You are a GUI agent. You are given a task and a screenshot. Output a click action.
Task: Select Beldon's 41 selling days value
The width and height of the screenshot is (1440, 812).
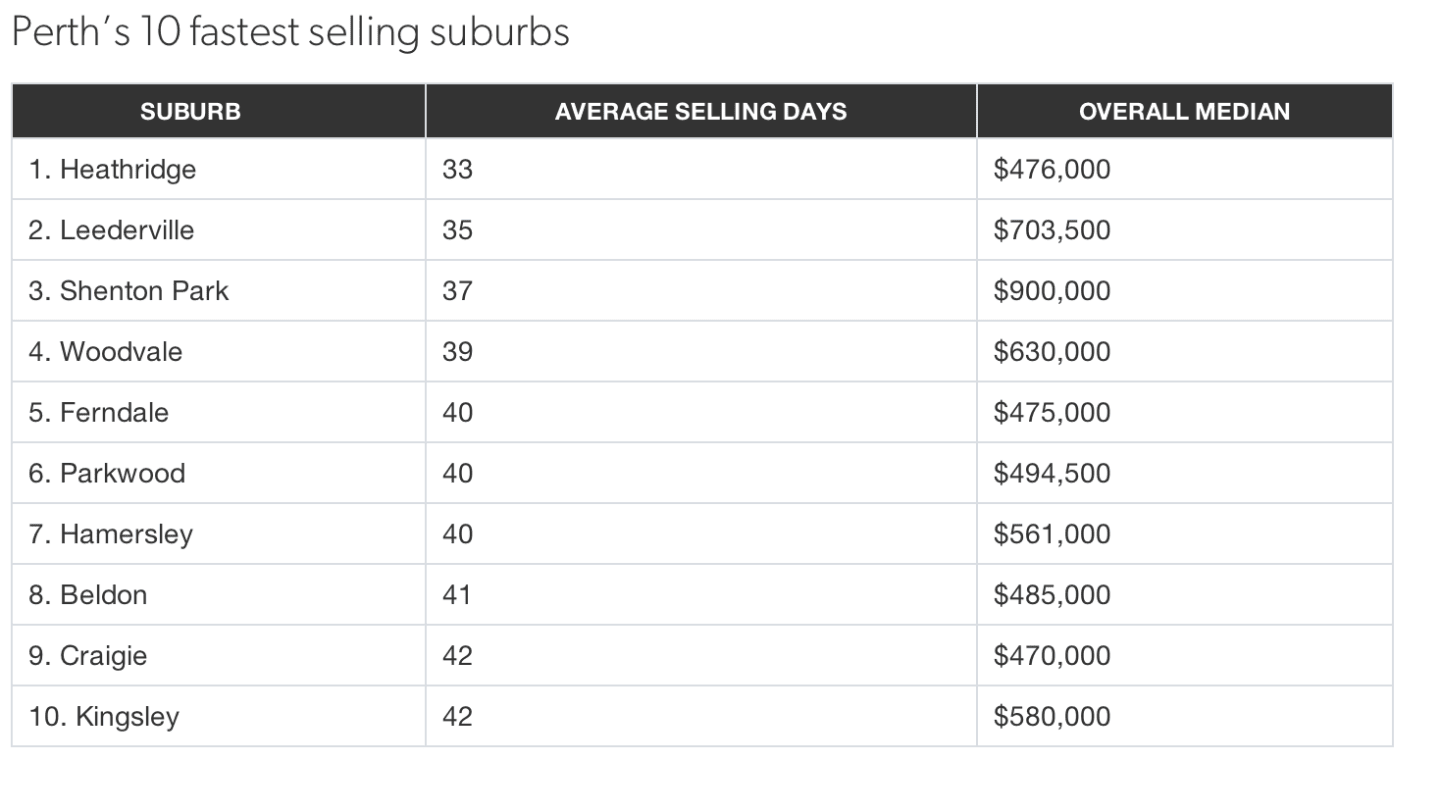coord(457,595)
